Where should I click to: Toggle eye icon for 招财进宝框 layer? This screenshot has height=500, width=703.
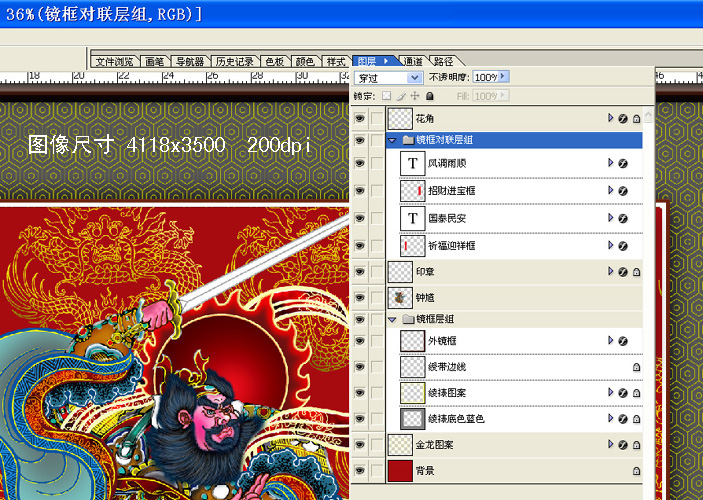[360, 191]
